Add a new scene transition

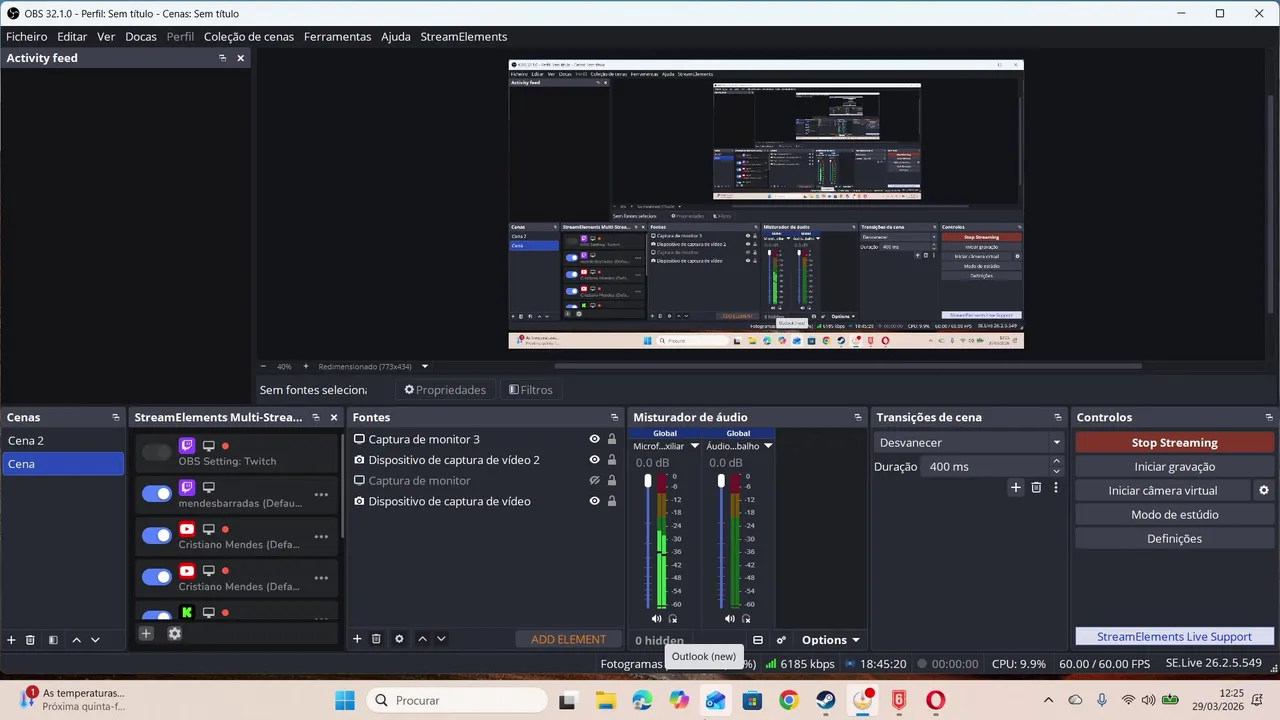pos(1016,487)
